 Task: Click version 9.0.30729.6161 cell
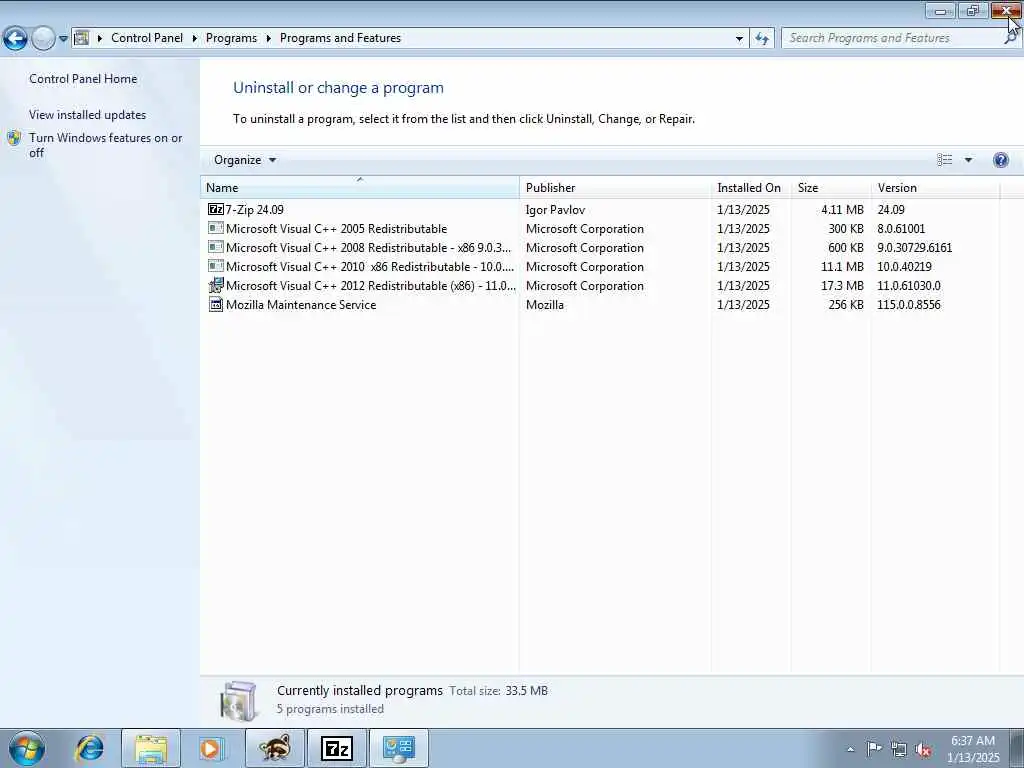(x=914, y=248)
